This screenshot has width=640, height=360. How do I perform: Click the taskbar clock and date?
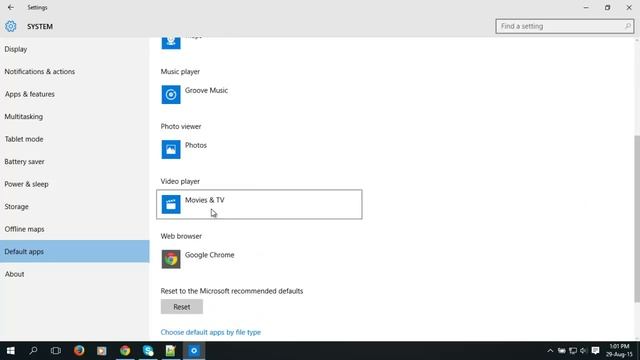(619, 351)
